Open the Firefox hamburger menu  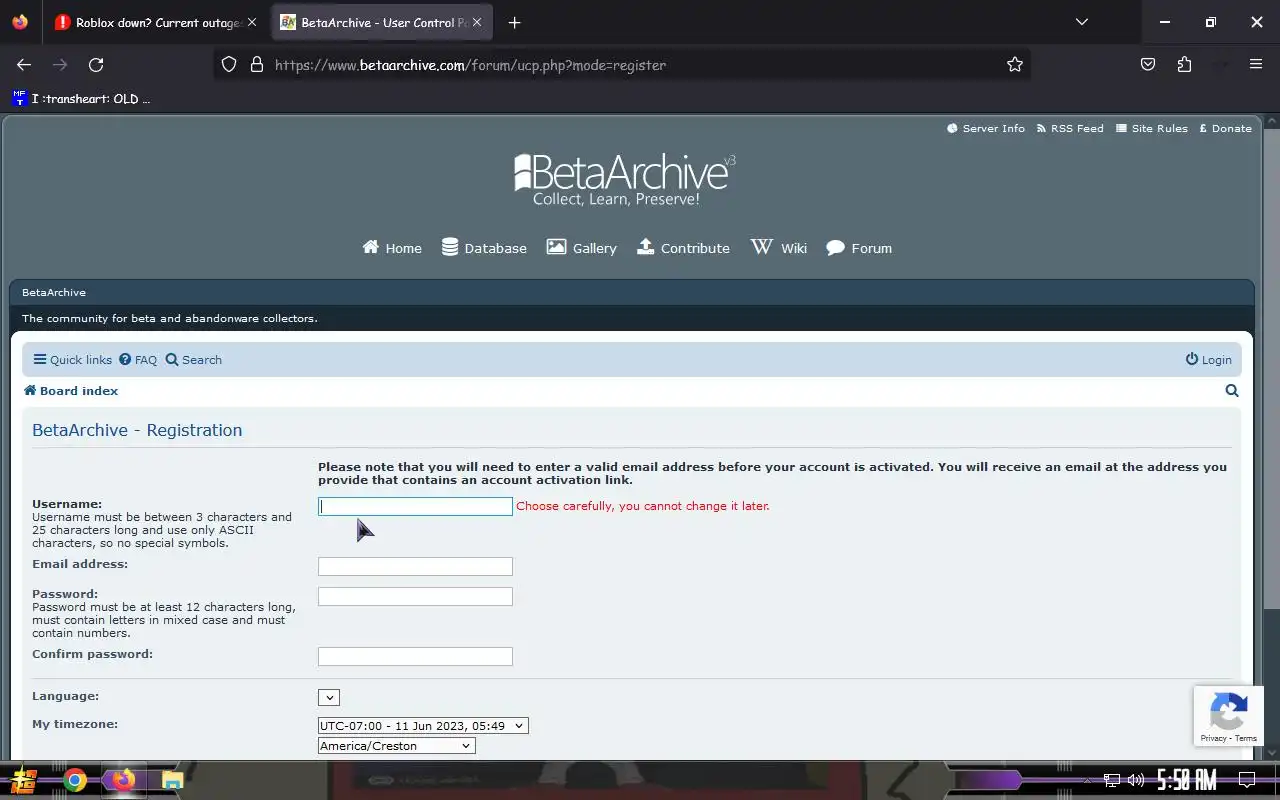(x=1256, y=65)
